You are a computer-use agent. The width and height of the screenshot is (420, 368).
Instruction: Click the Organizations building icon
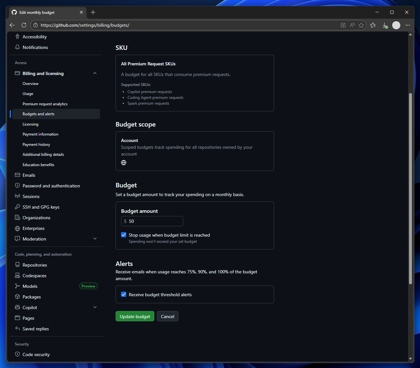[17, 218]
